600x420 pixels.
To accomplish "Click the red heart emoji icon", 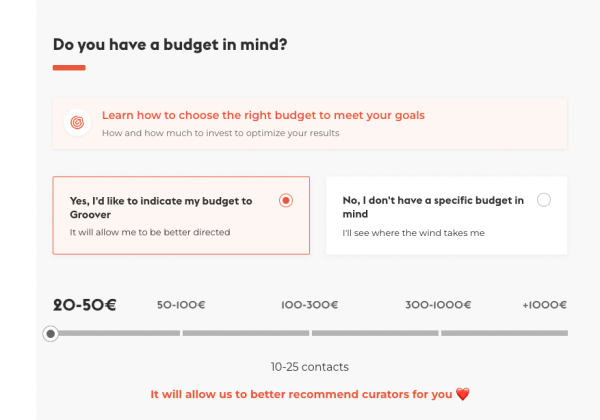I will point(462,394).
